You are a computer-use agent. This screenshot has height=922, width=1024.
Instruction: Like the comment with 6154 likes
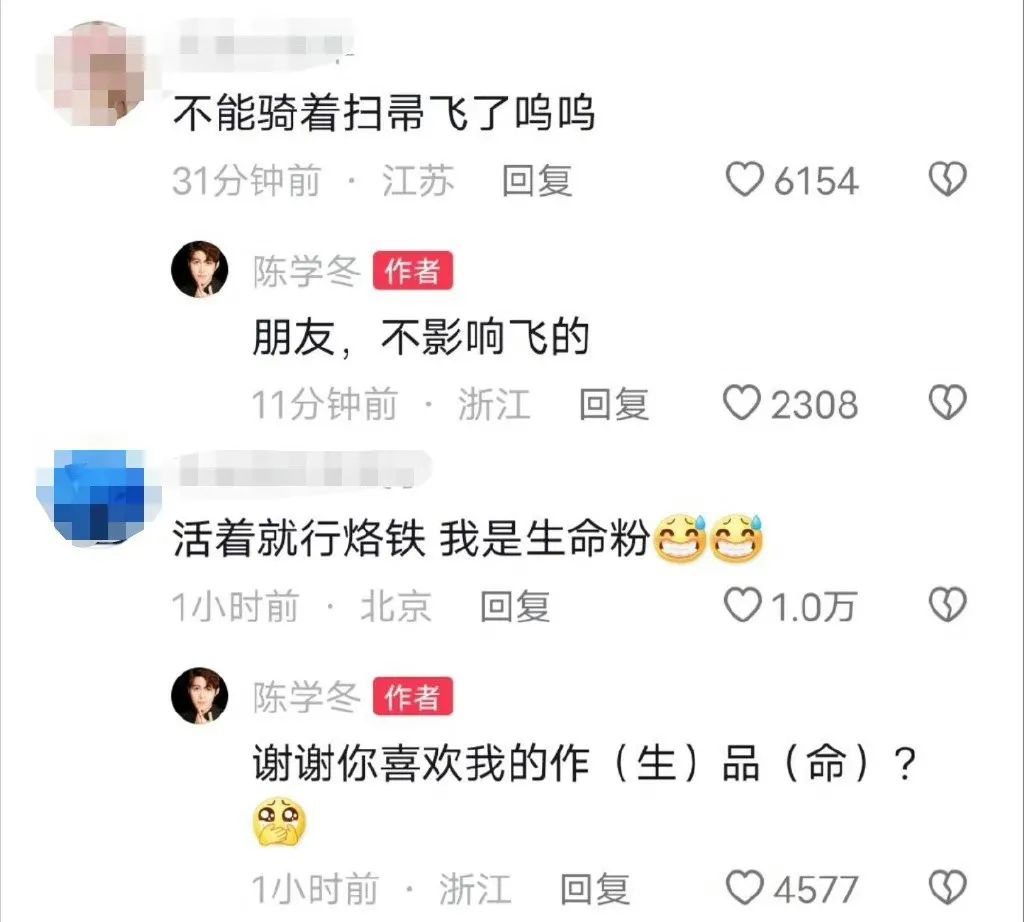click(x=744, y=180)
